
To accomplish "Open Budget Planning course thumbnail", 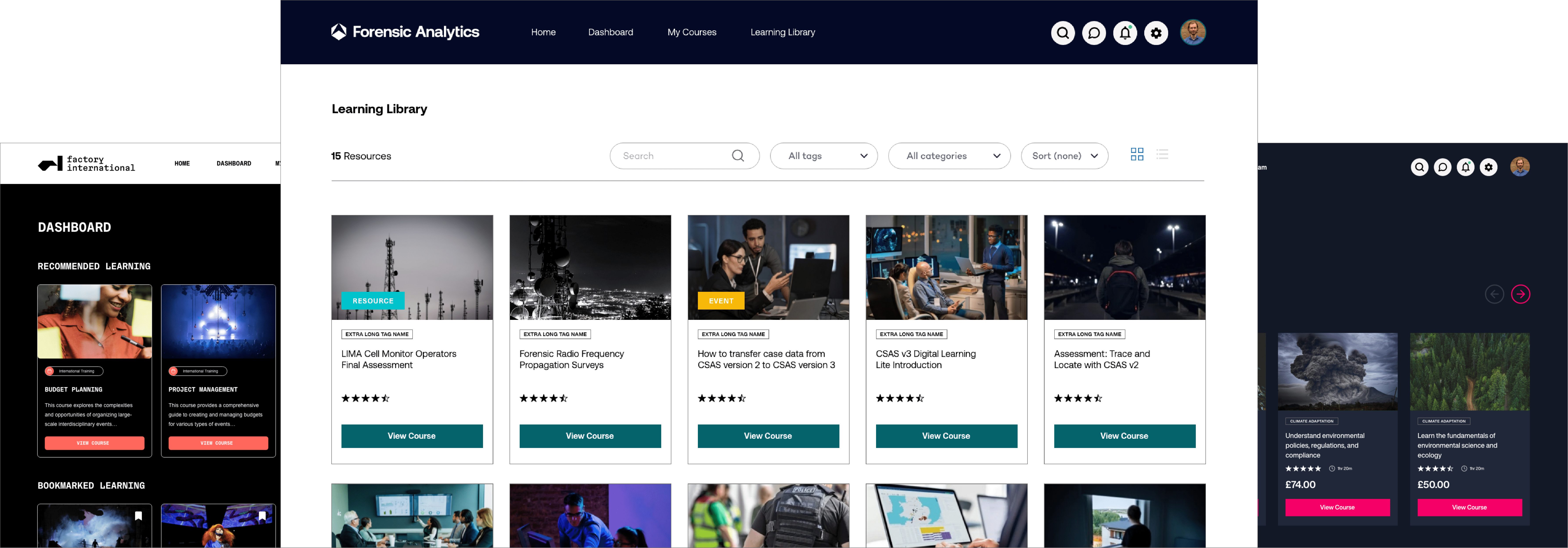I will [94, 322].
